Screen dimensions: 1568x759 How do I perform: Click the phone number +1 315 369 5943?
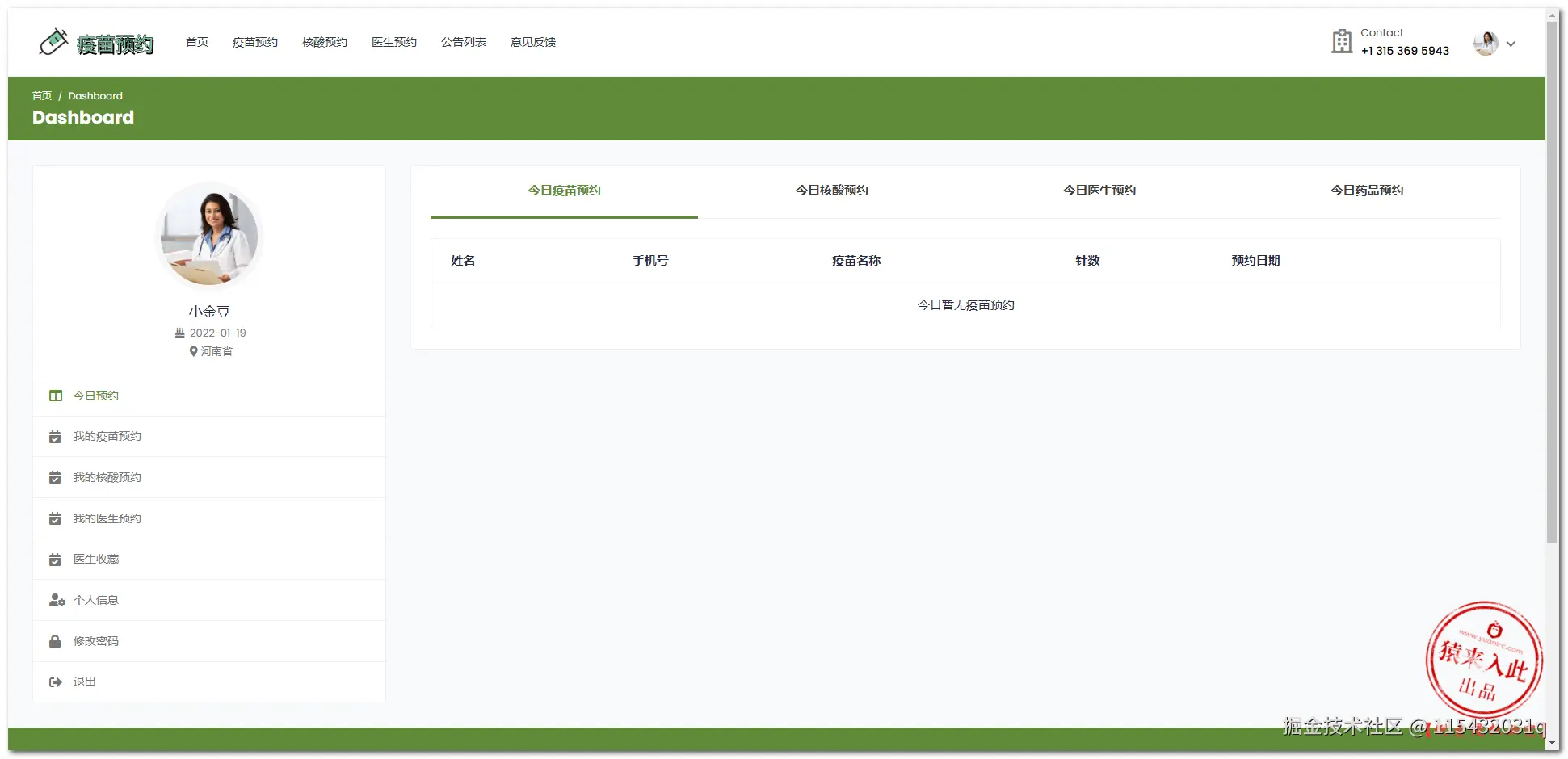tap(1405, 51)
